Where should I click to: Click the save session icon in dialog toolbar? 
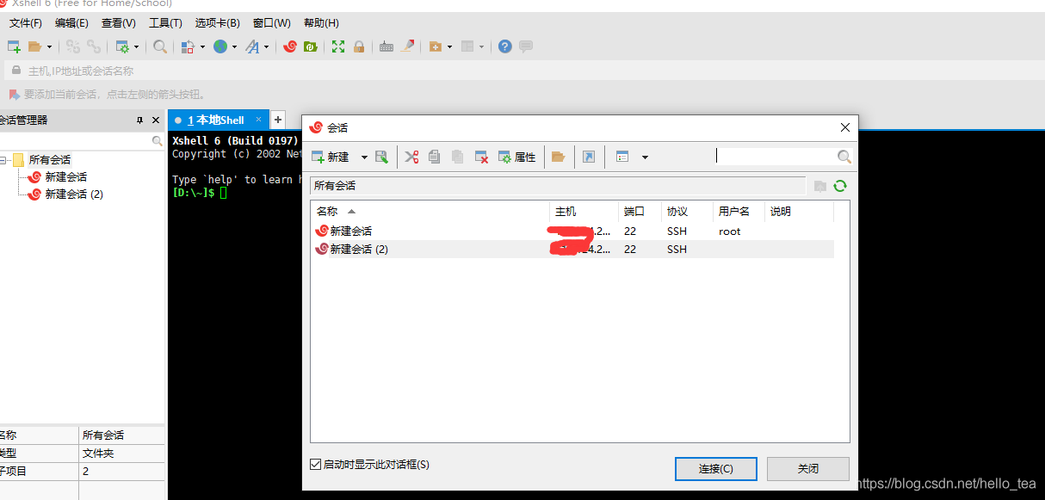click(x=381, y=157)
